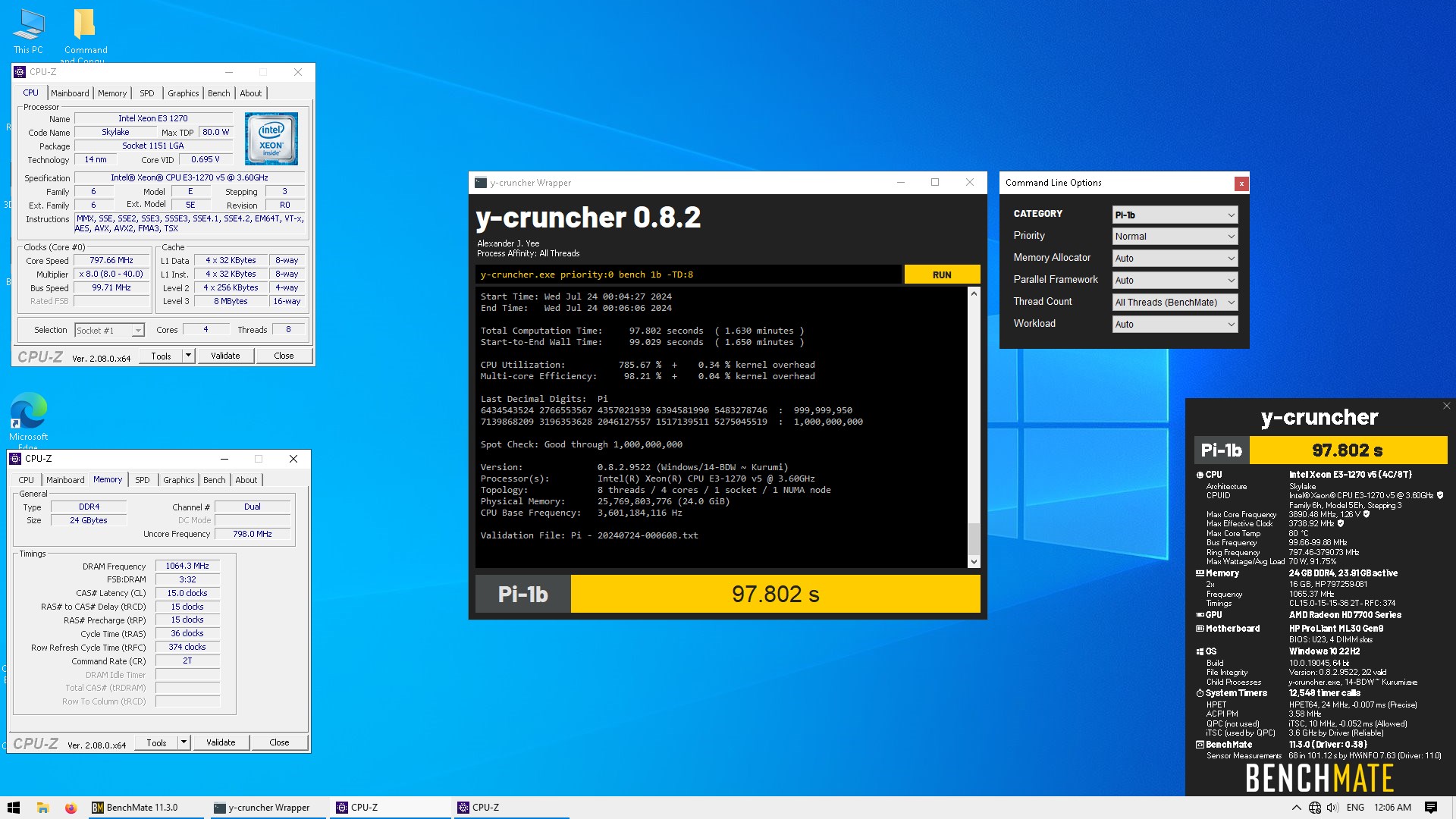The height and width of the screenshot is (819, 1456).
Task: Open the Workload dropdown
Action: click(1175, 325)
